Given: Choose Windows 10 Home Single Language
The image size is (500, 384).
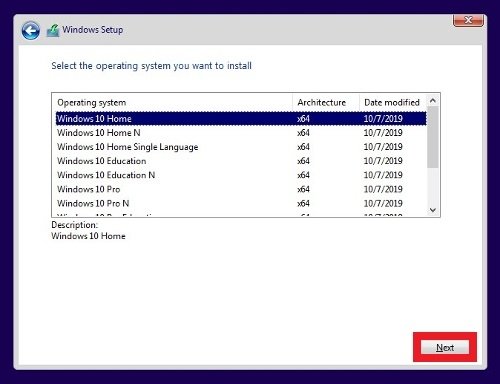Looking at the screenshot, I should [x=241, y=147].
